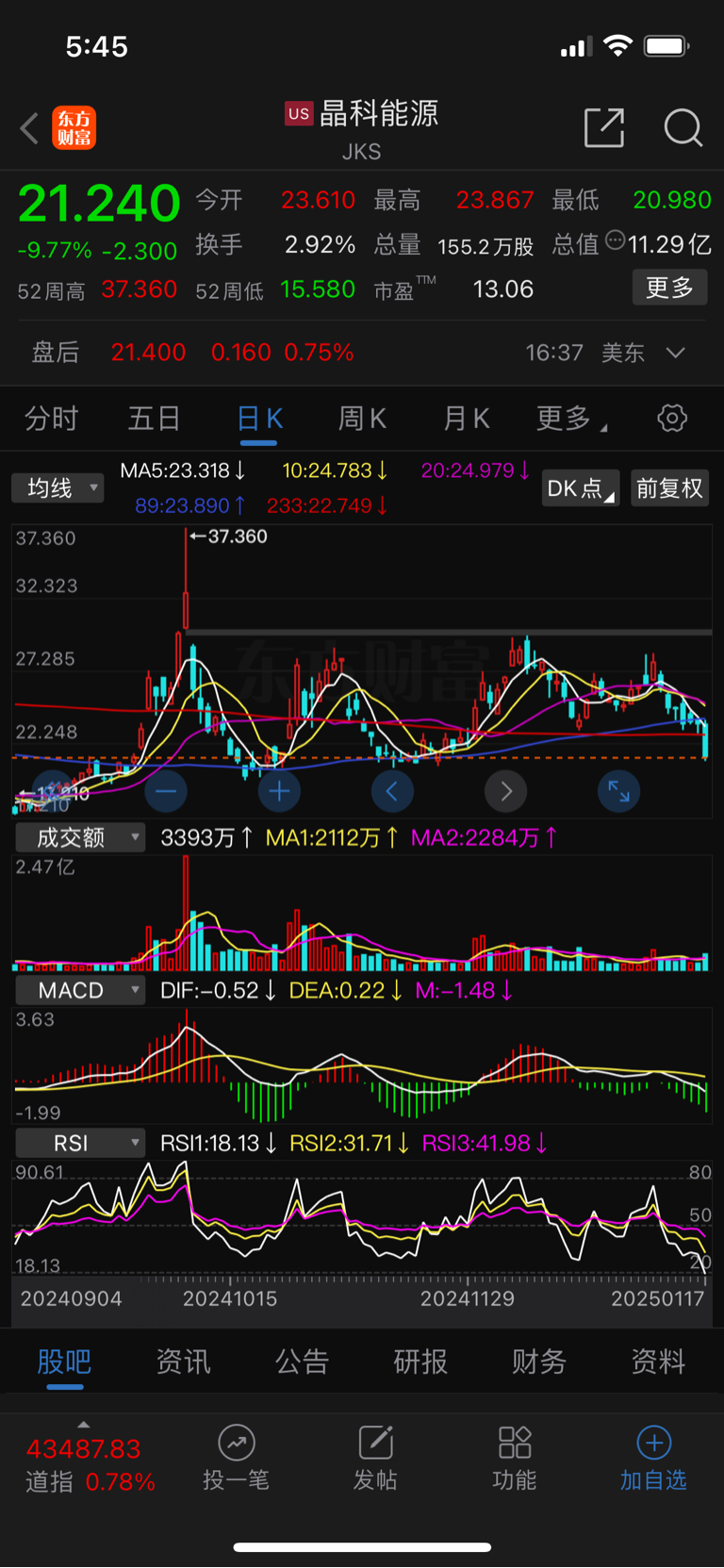Expand the 道指 index bar caret

click(84, 1424)
